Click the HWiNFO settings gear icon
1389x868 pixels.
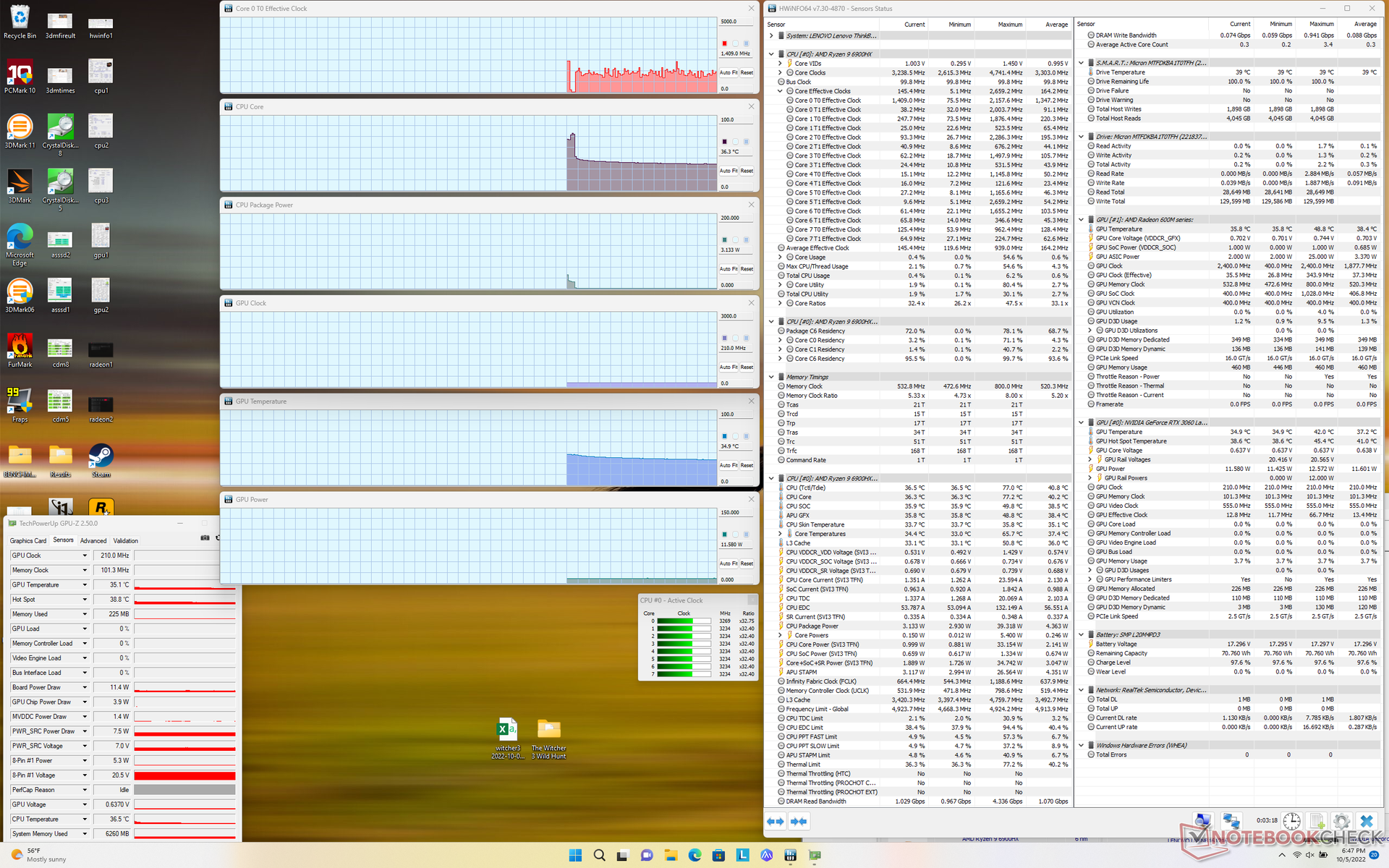pos(1341,822)
